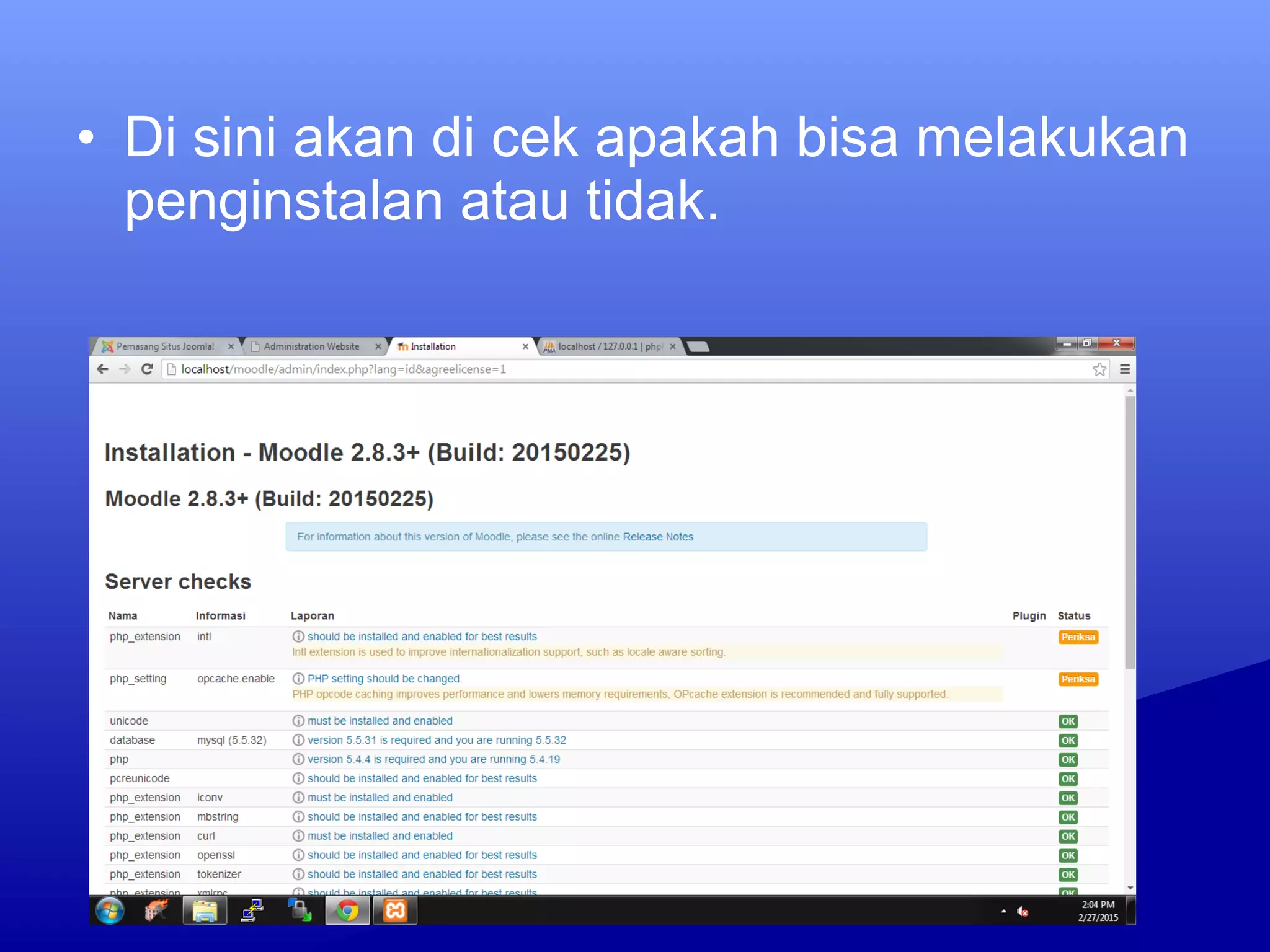The image size is (1270, 952).
Task: Open tokenizer report link
Action: click(x=422, y=875)
